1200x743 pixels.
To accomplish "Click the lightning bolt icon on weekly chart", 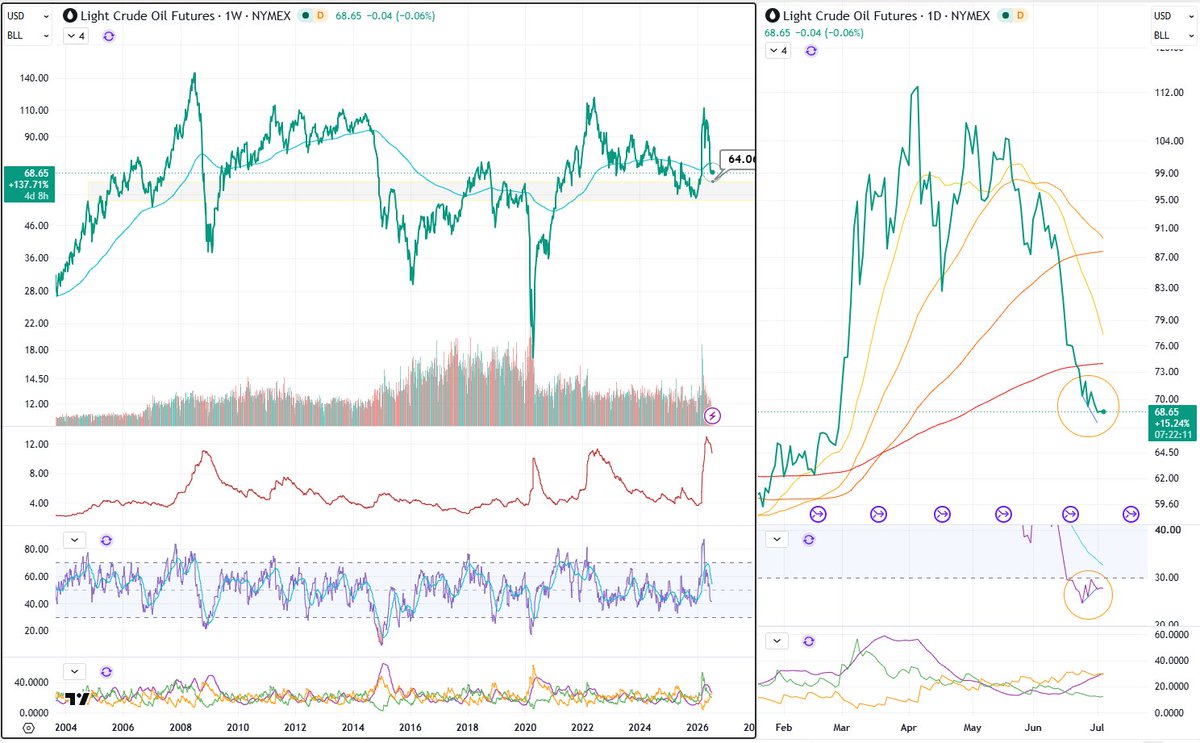I will point(712,414).
